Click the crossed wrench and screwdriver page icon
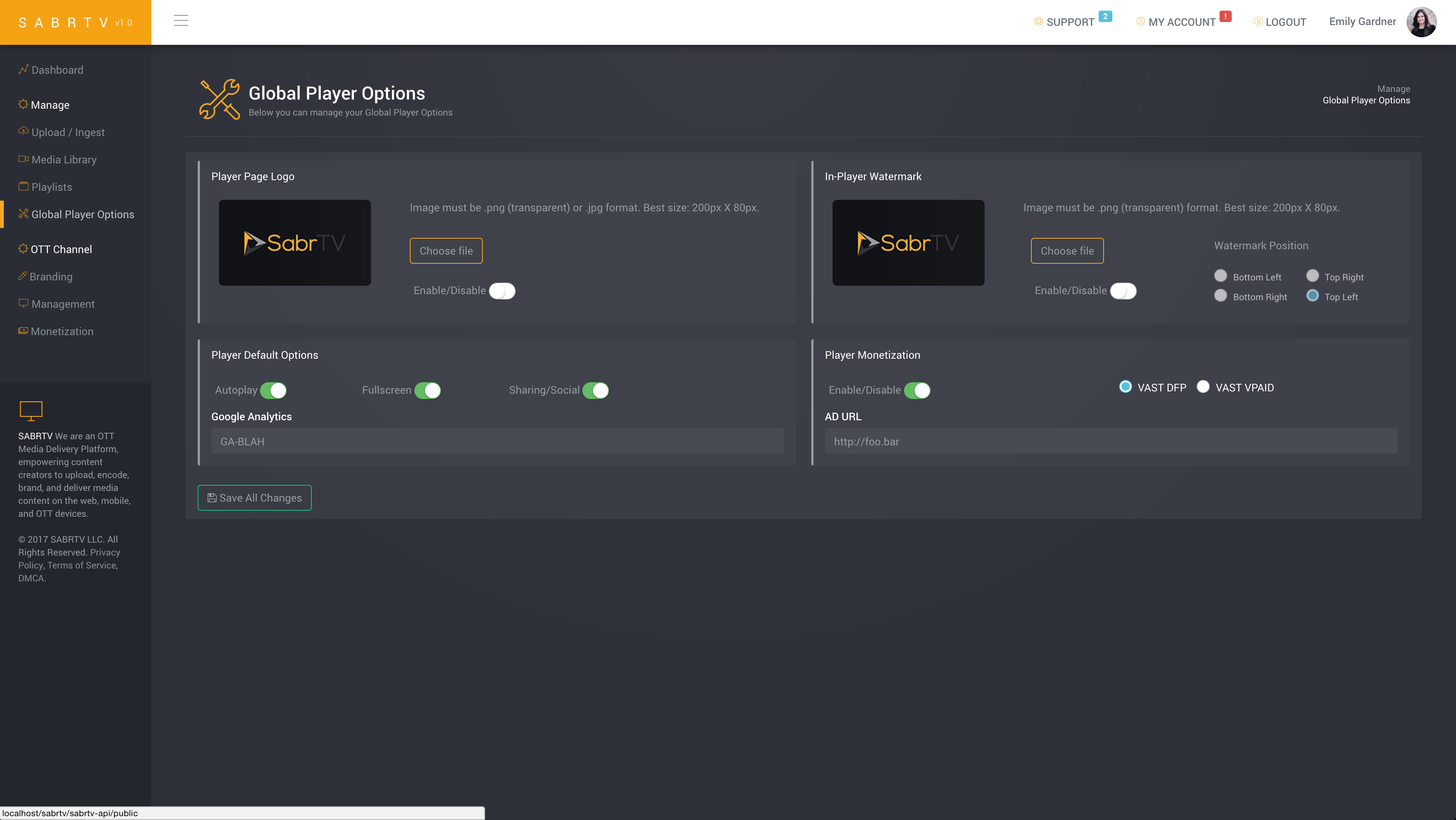Image resolution: width=1456 pixels, height=820 pixels. click(219, 100)
